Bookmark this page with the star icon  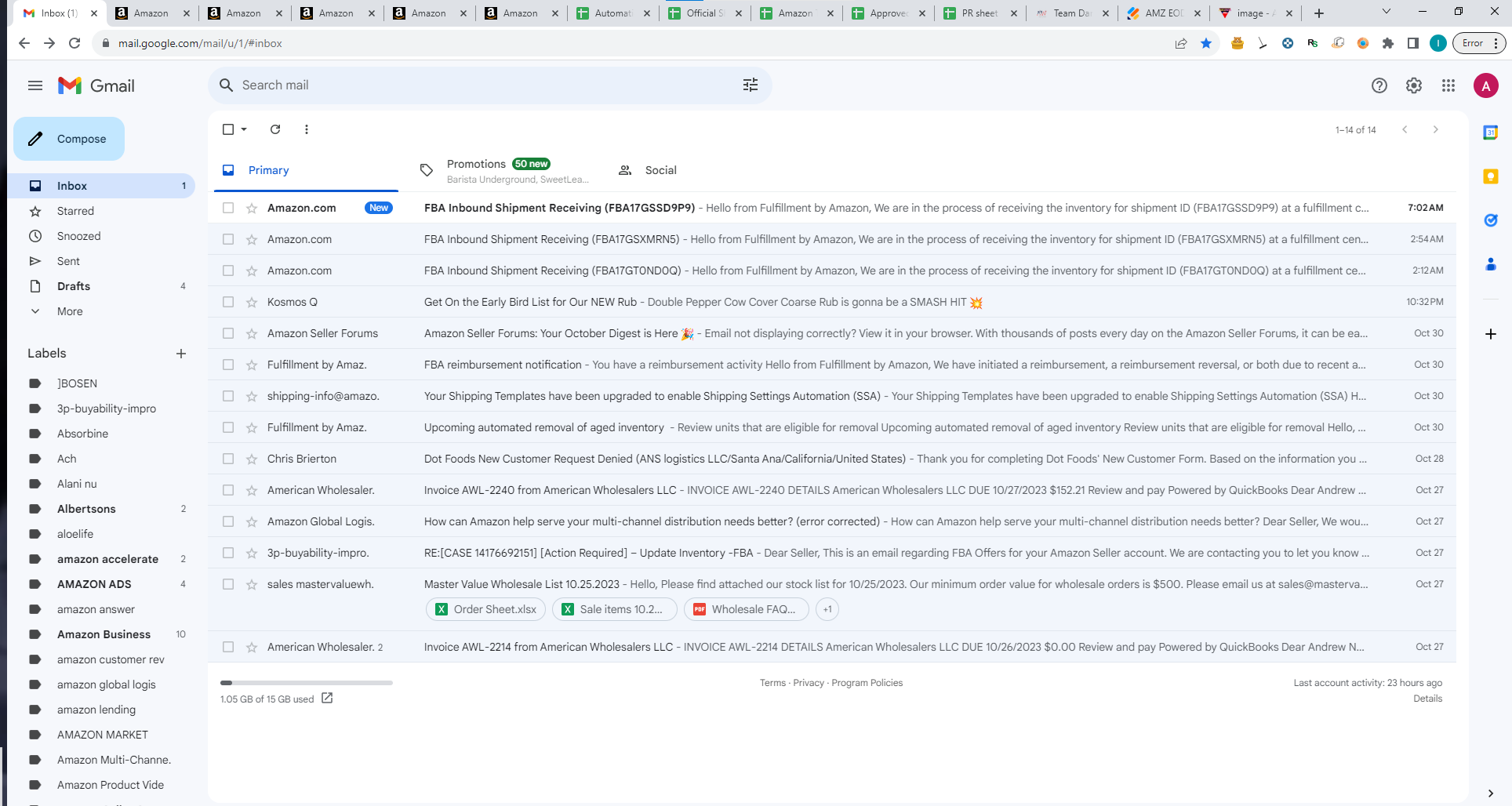click(x=1206, y=43)
